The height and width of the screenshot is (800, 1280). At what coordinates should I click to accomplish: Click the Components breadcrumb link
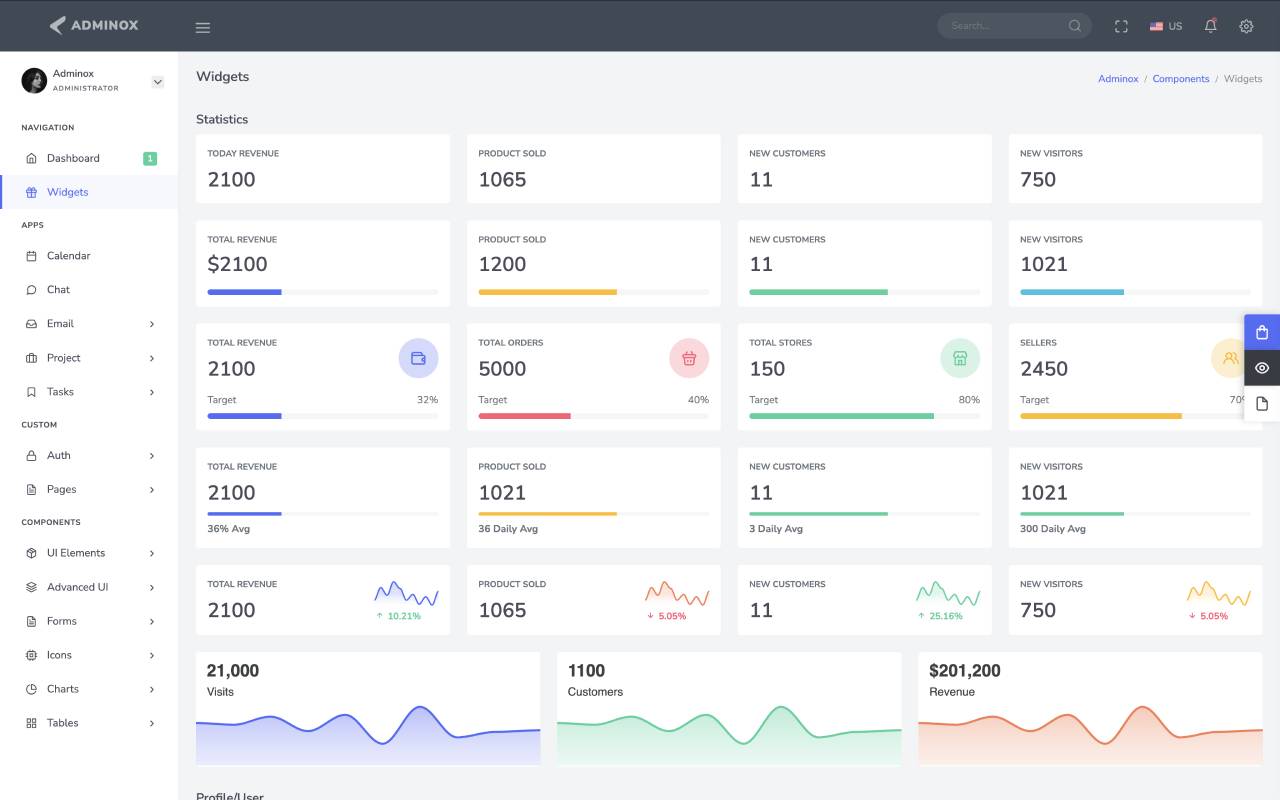tap(1181, 79)
